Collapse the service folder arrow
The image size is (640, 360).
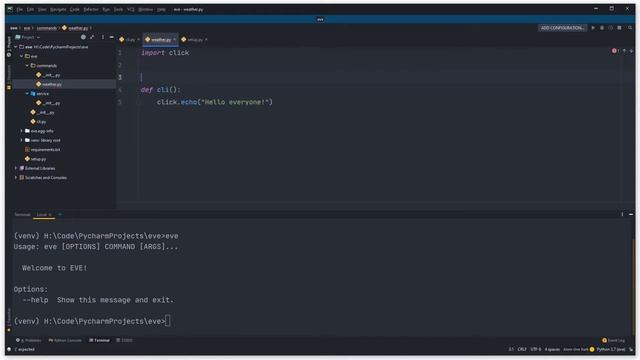(27, 93)
